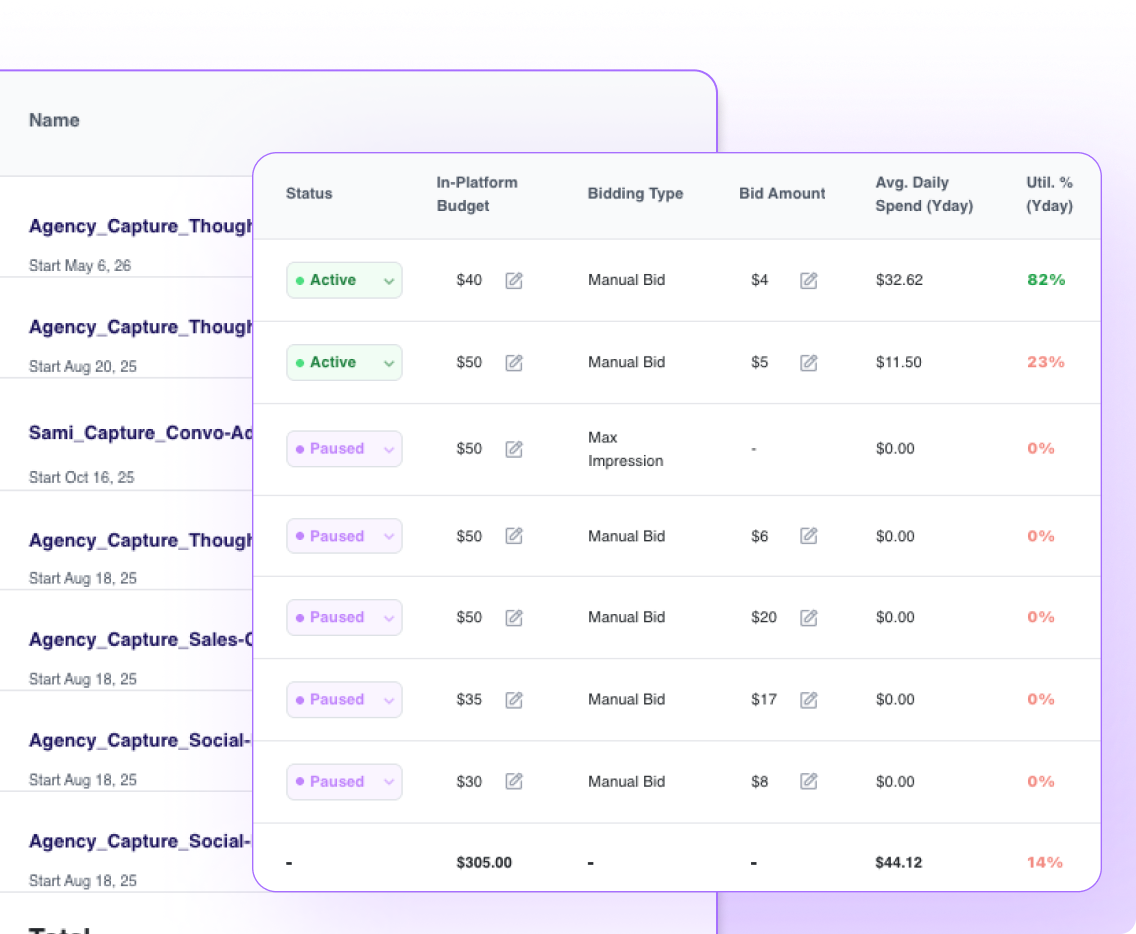1136x934 pixels.
Task: Open Paused status dropdown for Max Impression row
Action: (x=344, y=449)
